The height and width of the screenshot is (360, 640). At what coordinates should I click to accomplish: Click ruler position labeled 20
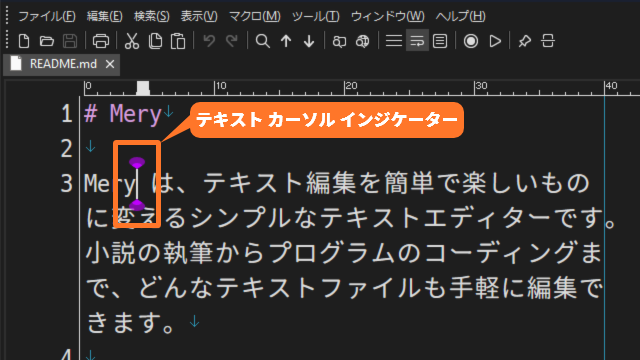click(350, 86)
